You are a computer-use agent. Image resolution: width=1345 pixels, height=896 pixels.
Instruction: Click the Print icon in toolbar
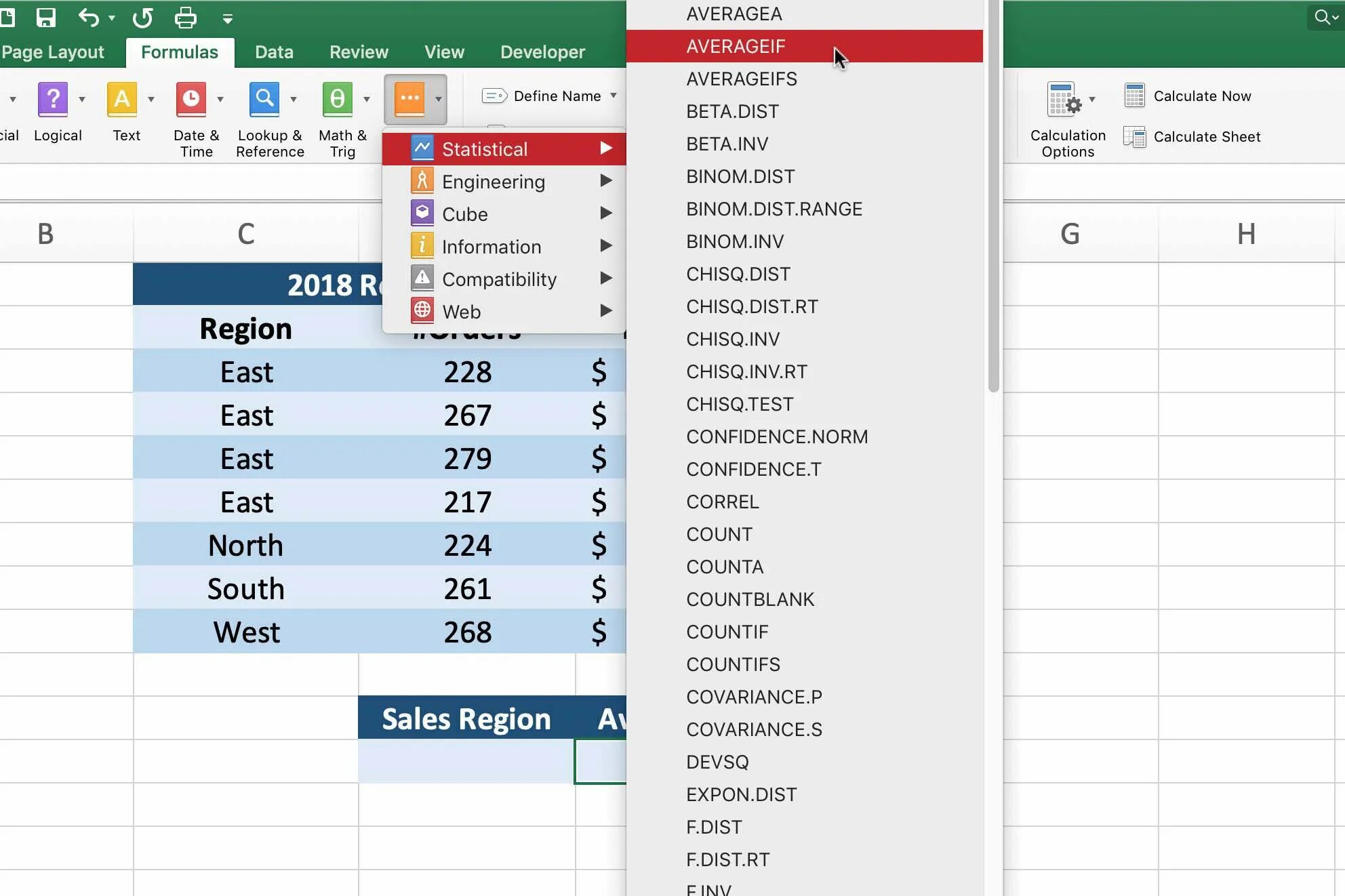(x=185, y=18)
